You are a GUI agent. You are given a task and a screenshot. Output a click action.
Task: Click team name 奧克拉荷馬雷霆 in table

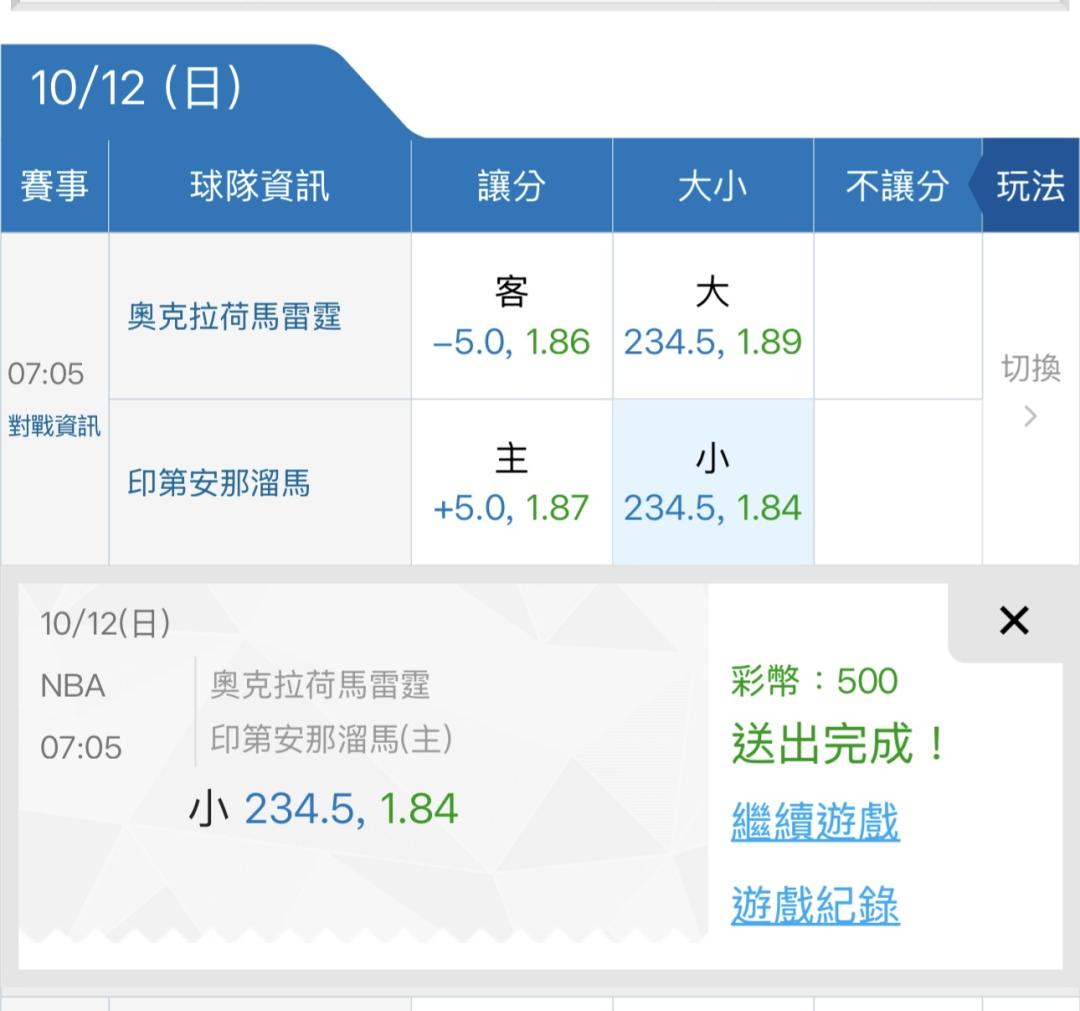pyautogui.click(x=235, y=317)
